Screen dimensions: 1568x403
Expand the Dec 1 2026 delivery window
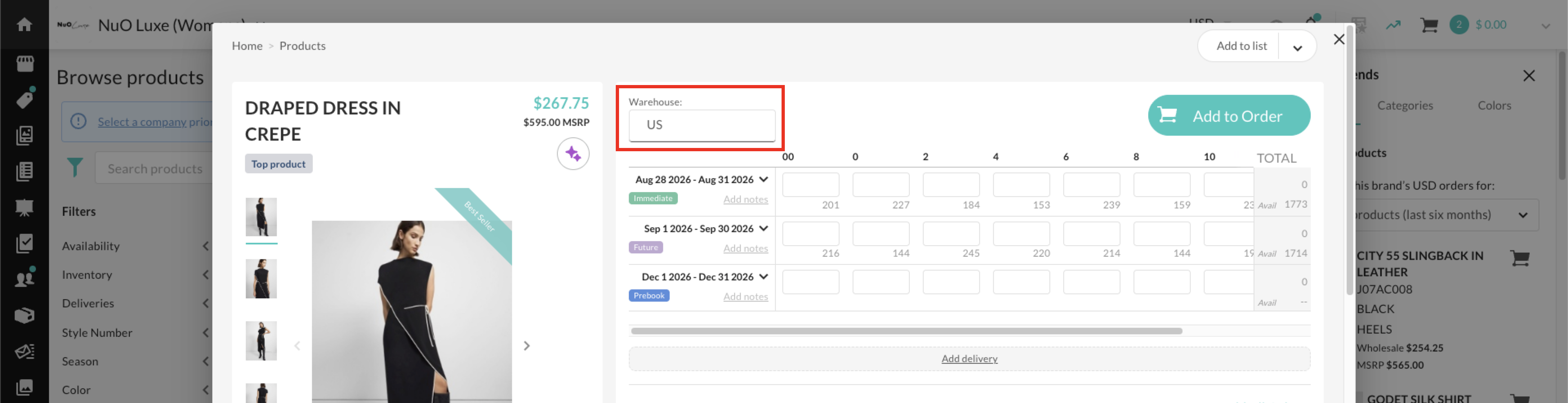(763, 276)
